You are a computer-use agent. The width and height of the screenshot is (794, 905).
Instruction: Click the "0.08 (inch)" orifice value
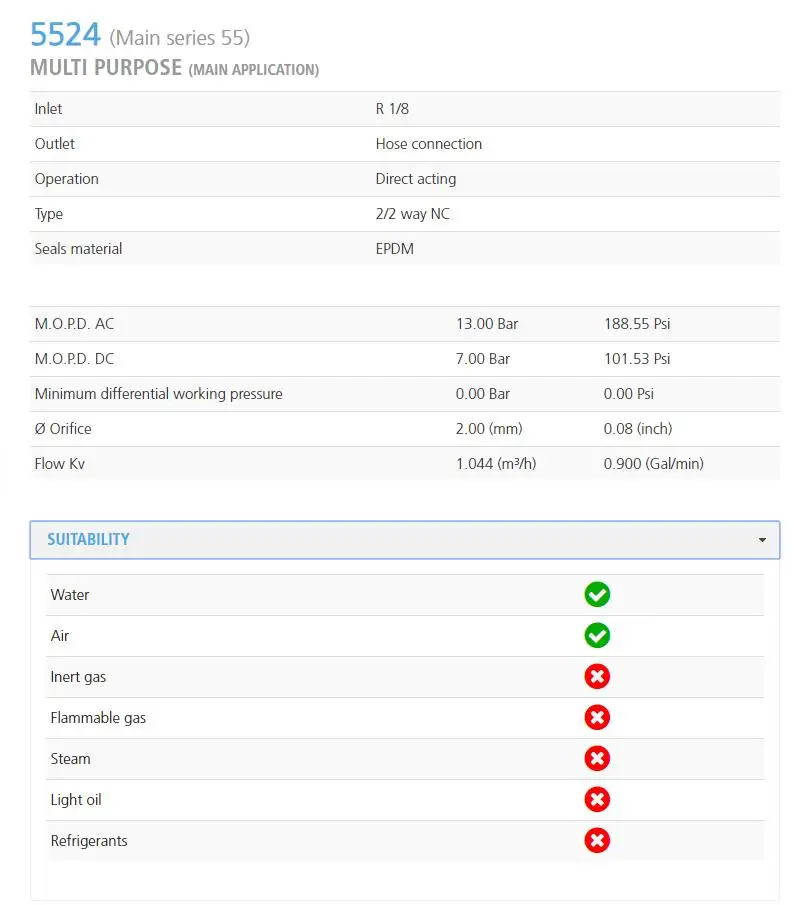coord(638,429)
